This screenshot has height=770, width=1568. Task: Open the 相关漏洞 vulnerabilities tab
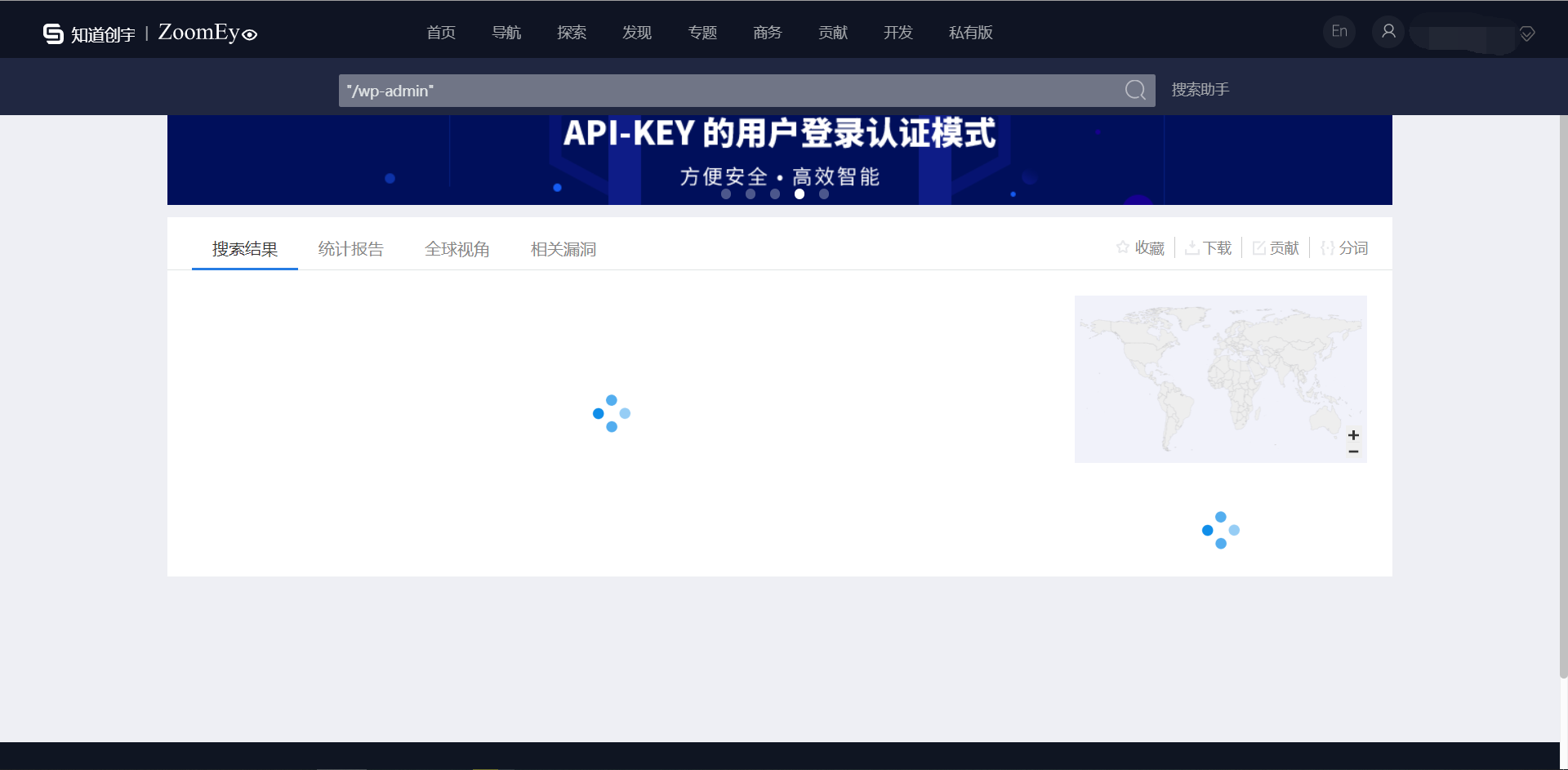point(563,249)
